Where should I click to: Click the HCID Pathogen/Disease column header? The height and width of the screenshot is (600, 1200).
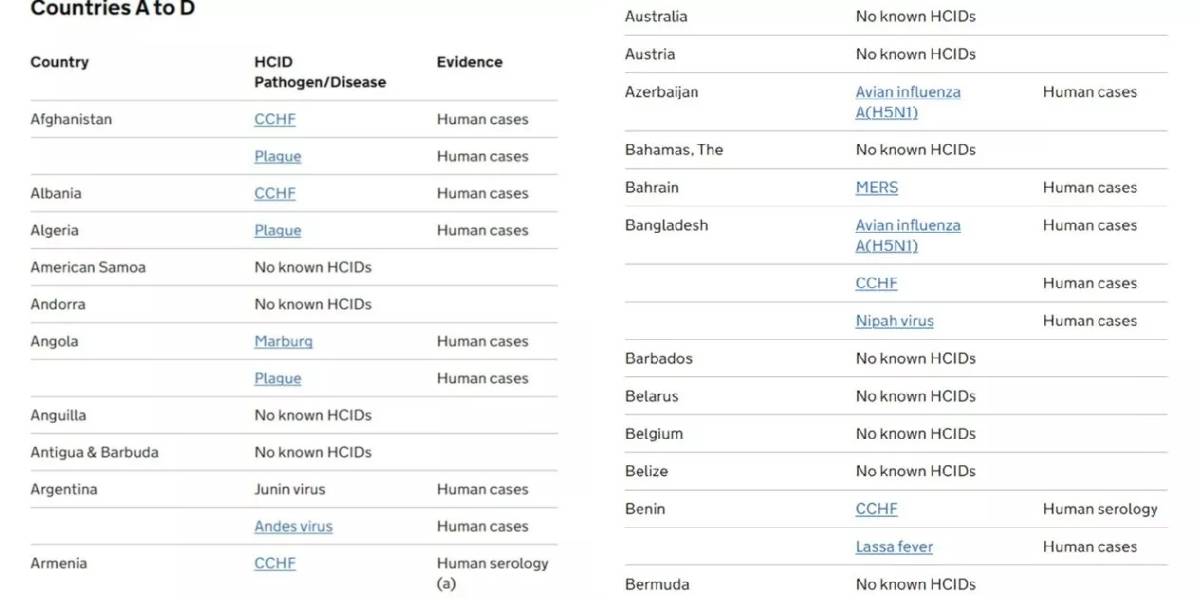(320, 72)
